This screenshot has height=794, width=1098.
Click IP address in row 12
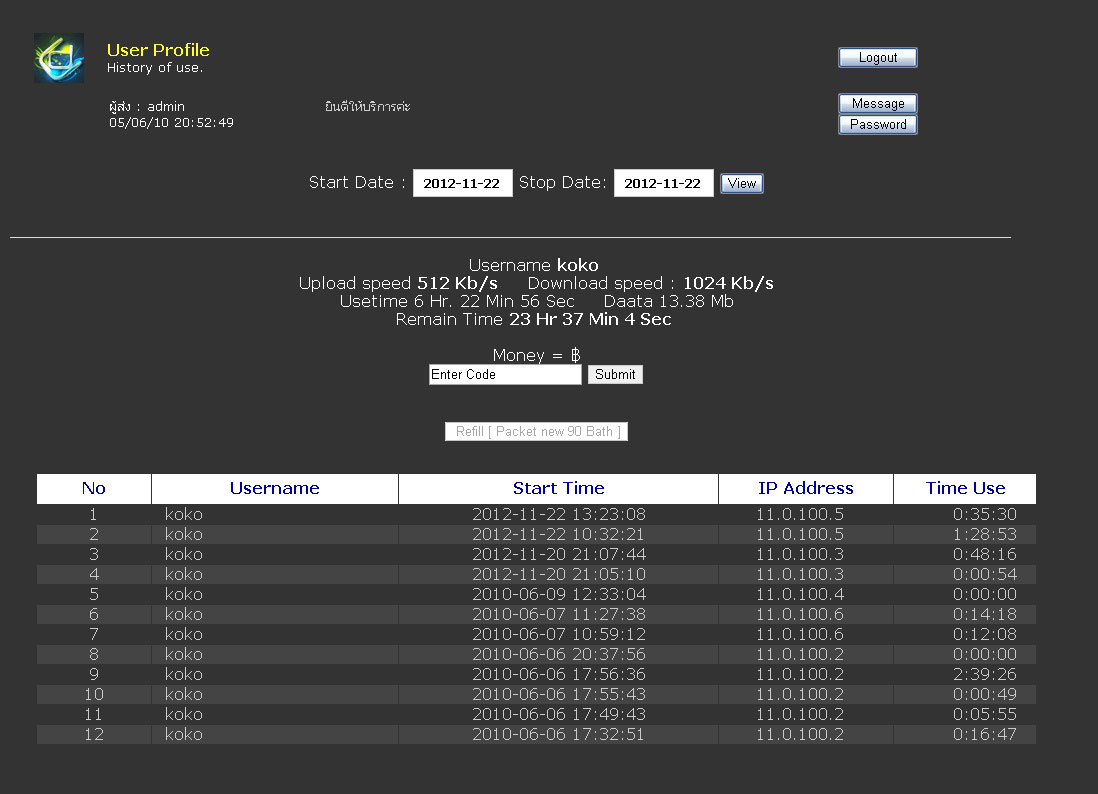pyautogui.click(x=800, y=734)
